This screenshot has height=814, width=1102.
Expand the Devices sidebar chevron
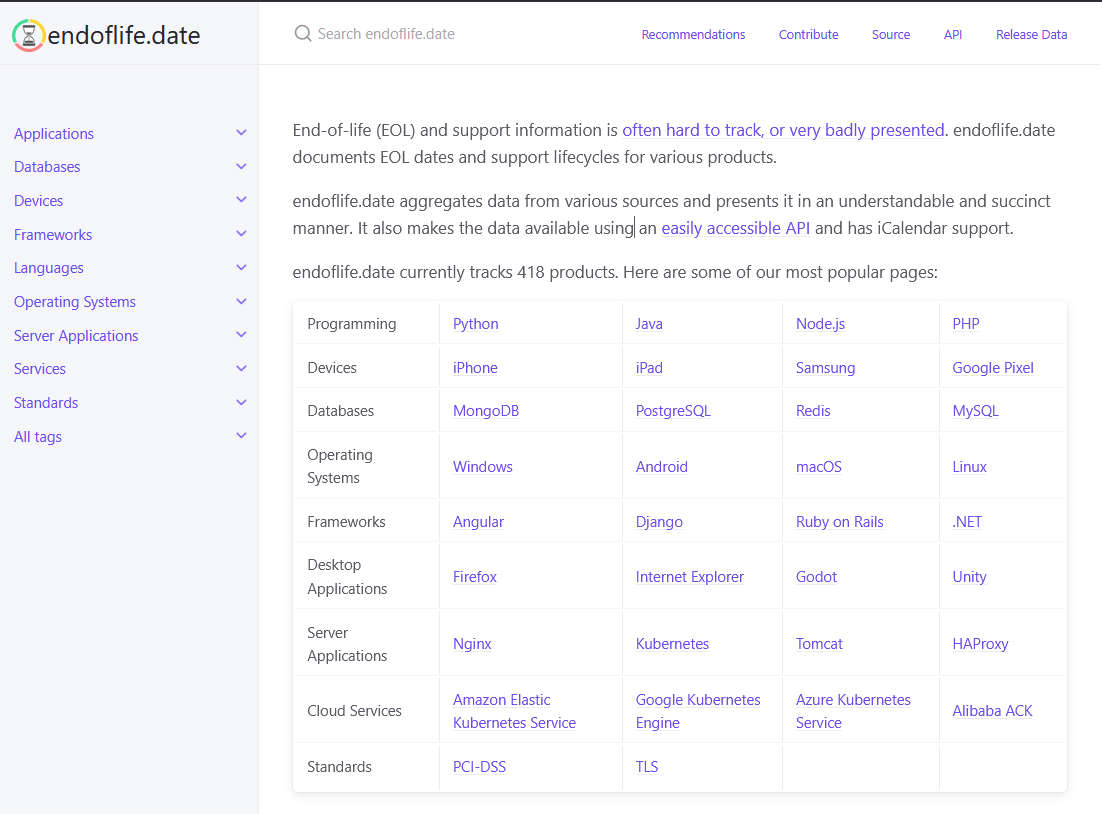pos(241,200)
